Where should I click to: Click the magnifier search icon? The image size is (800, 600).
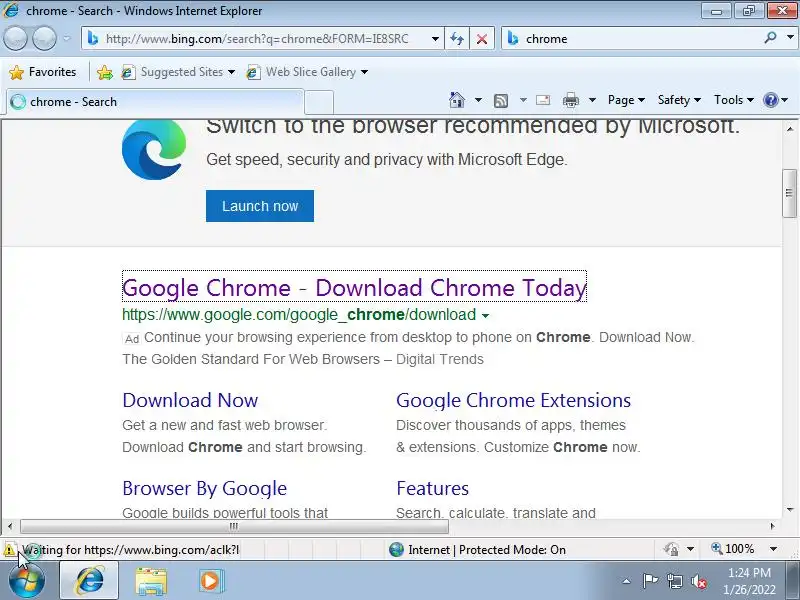[770, 38]
